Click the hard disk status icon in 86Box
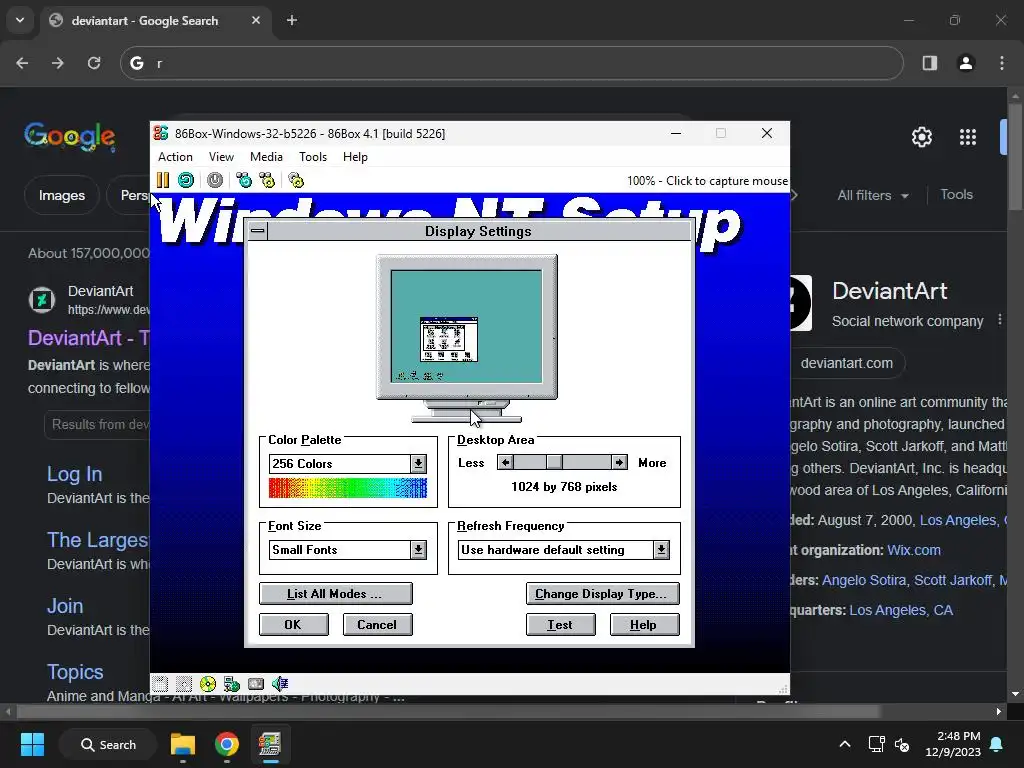Viewport: 1024px width, 768px height. point(256,684)
